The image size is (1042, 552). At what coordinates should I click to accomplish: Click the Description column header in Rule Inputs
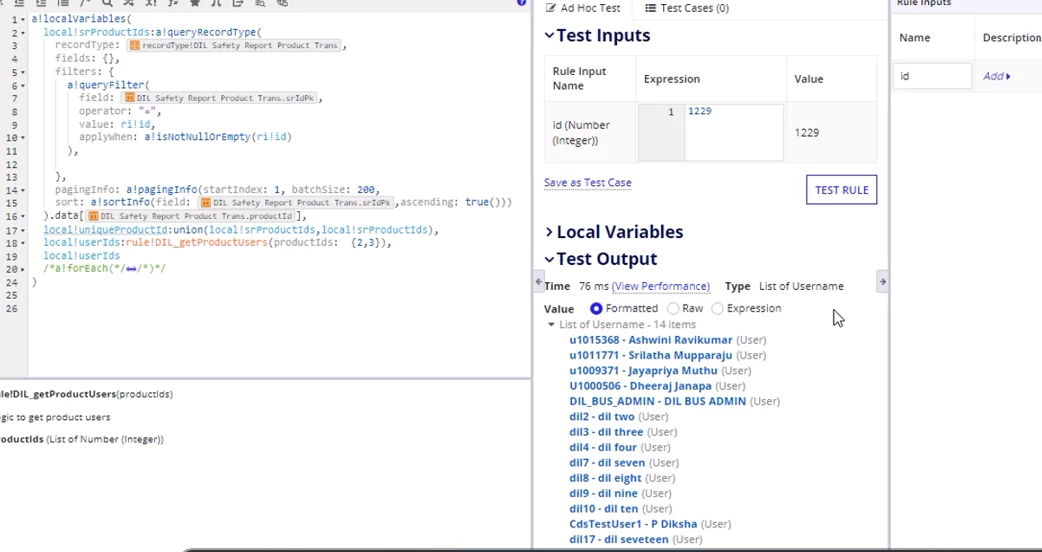(1011, 38)
